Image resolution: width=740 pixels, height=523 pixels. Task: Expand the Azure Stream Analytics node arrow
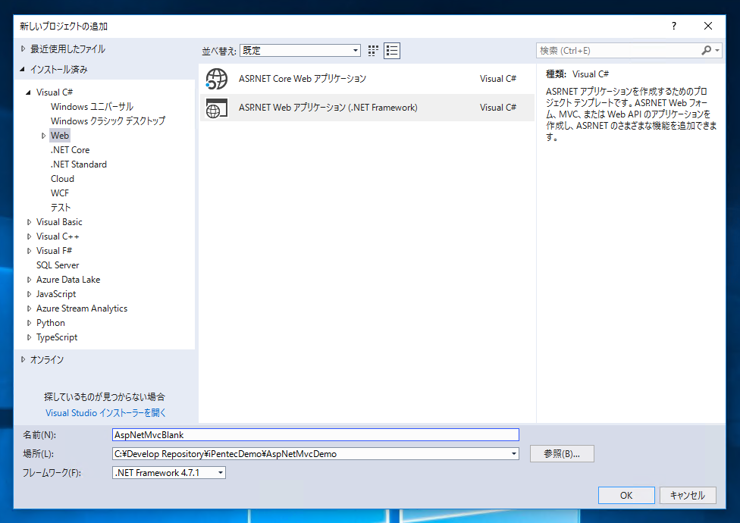(29, 308)
